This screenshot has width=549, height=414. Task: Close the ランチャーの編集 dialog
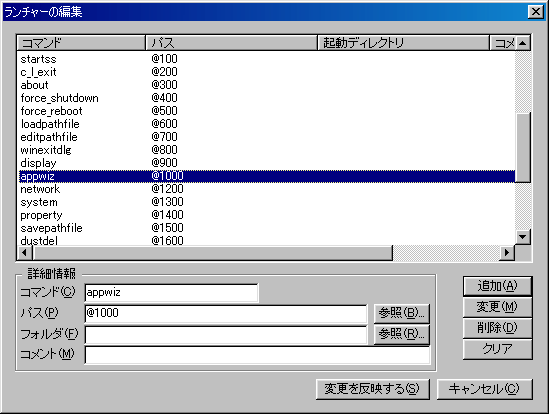point(536,12)
